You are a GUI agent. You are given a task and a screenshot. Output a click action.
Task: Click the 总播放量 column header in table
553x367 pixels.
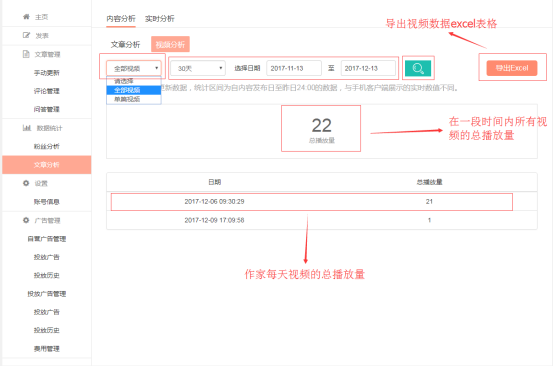[429, 182]
